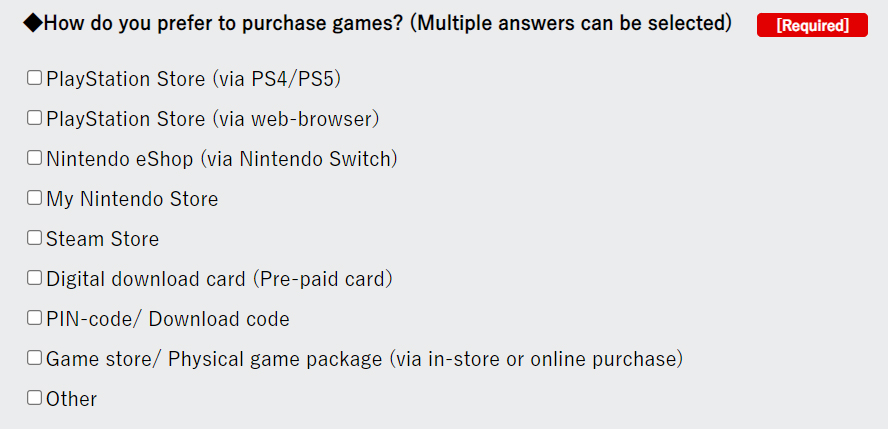The width and height of the screenshot is (888, 429).
Task: Click the 'PlayStation Store (via web-browser)' label text
Action: [x=213, y=119]
